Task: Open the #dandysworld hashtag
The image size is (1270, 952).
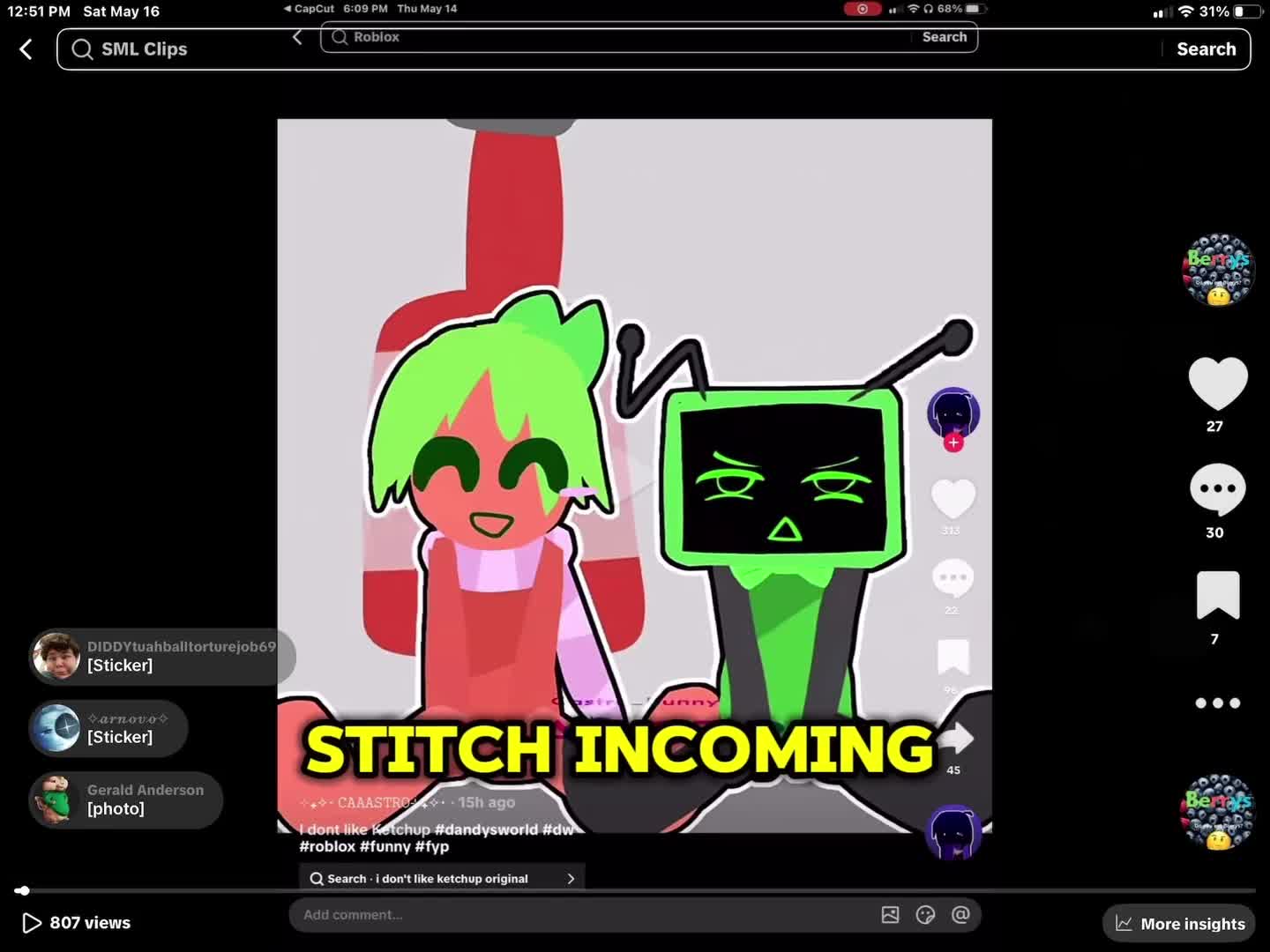Action: coord(486,829)
